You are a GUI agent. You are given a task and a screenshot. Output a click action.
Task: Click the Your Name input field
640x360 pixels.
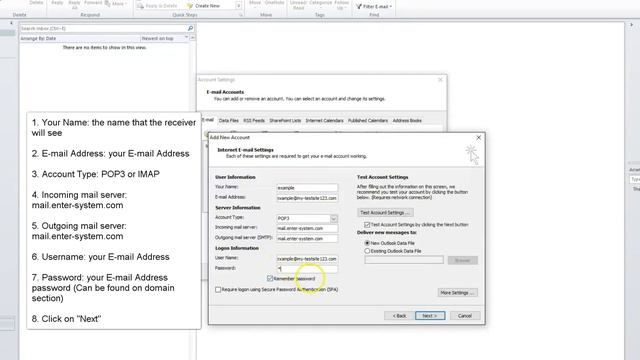[x=307, y=188]
